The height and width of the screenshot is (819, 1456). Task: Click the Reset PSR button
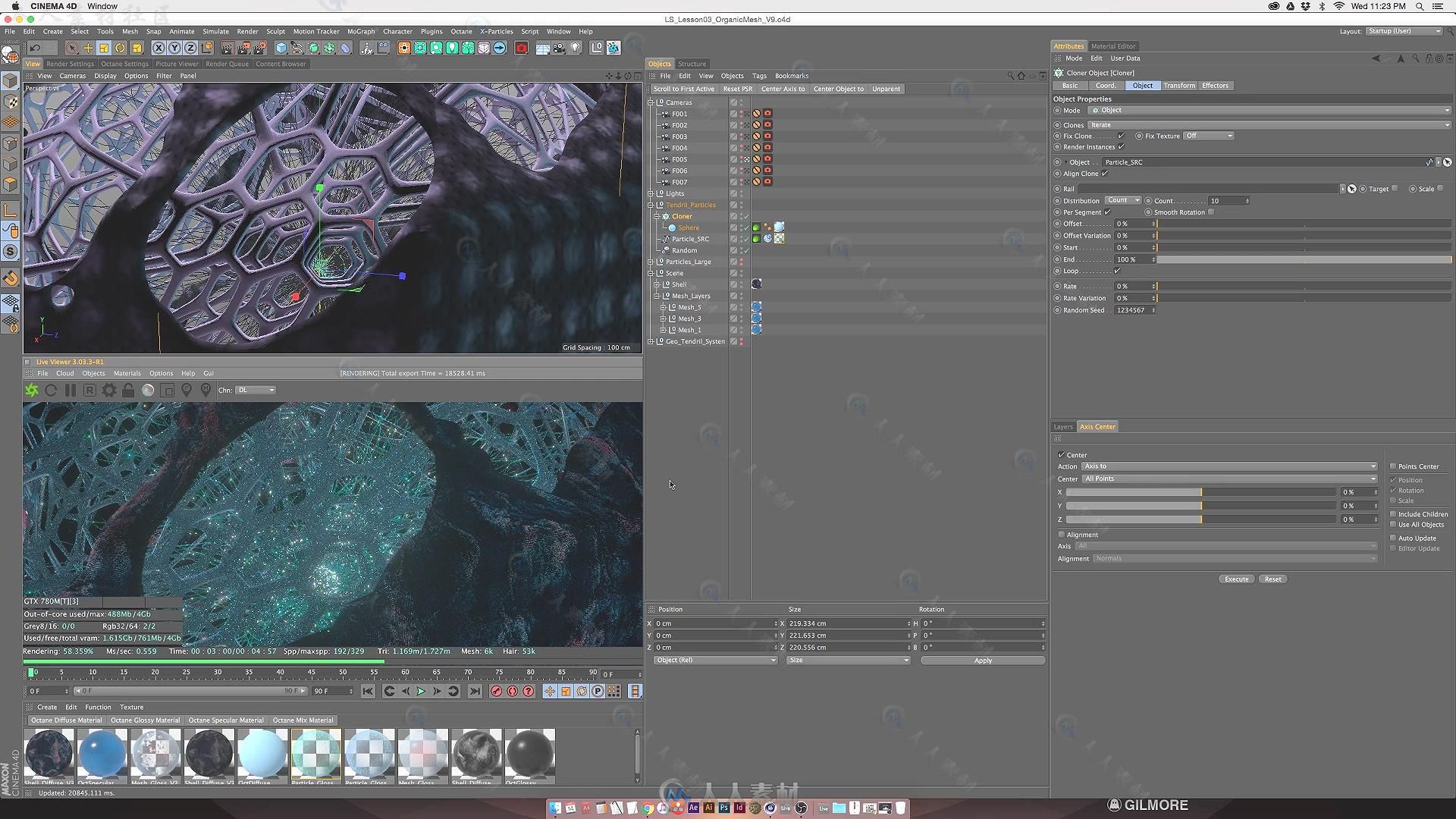pyautogui.click(x=737, y=89)
